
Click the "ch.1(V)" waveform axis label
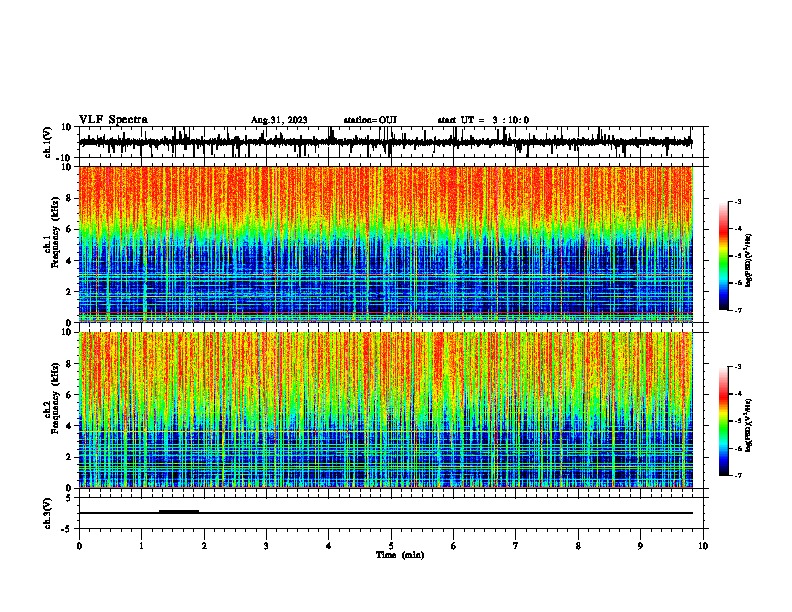coord(47,142)
